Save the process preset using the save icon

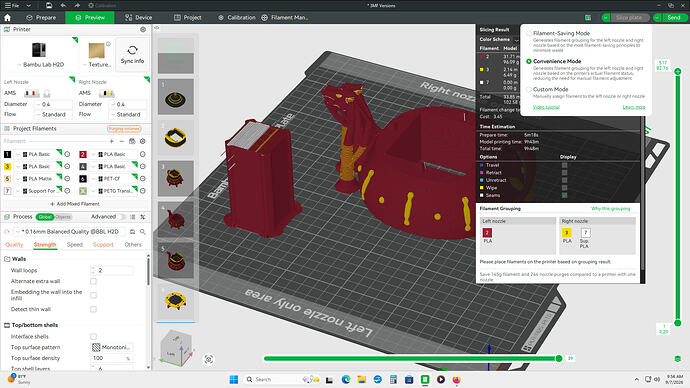point(132,231)
